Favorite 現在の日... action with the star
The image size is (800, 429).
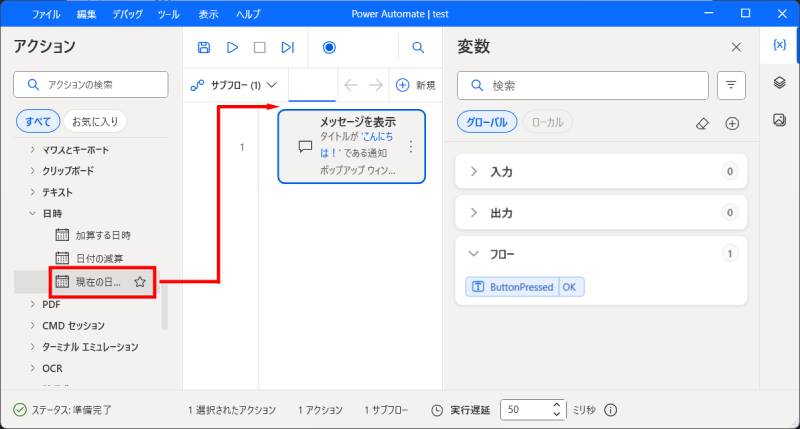tap(140, 282)
